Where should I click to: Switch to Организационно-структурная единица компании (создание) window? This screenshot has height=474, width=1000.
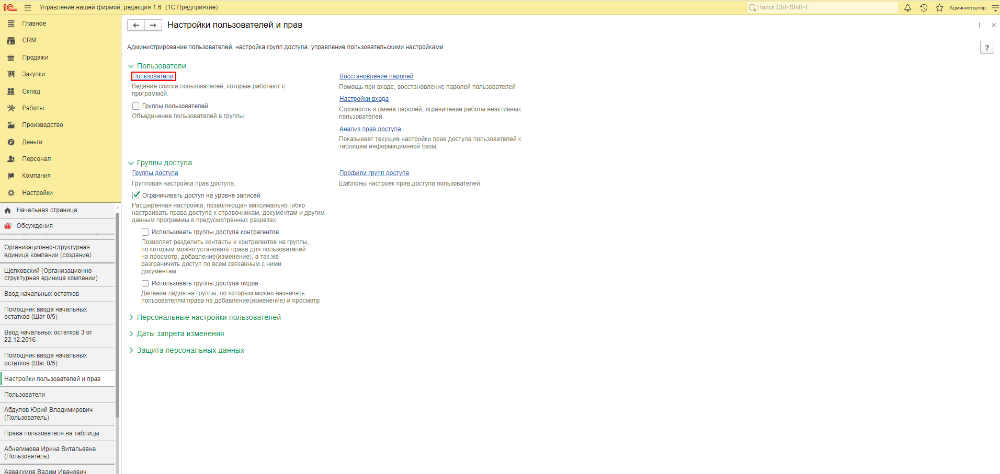coord(58,250)
